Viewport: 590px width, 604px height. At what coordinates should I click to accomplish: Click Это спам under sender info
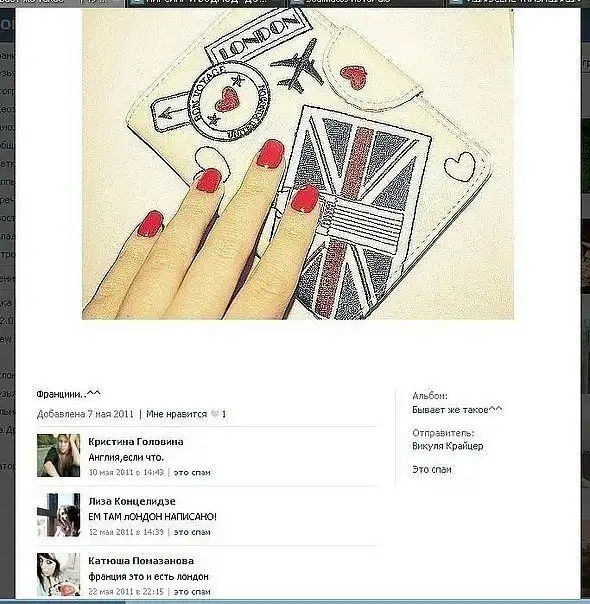(432, 470)
